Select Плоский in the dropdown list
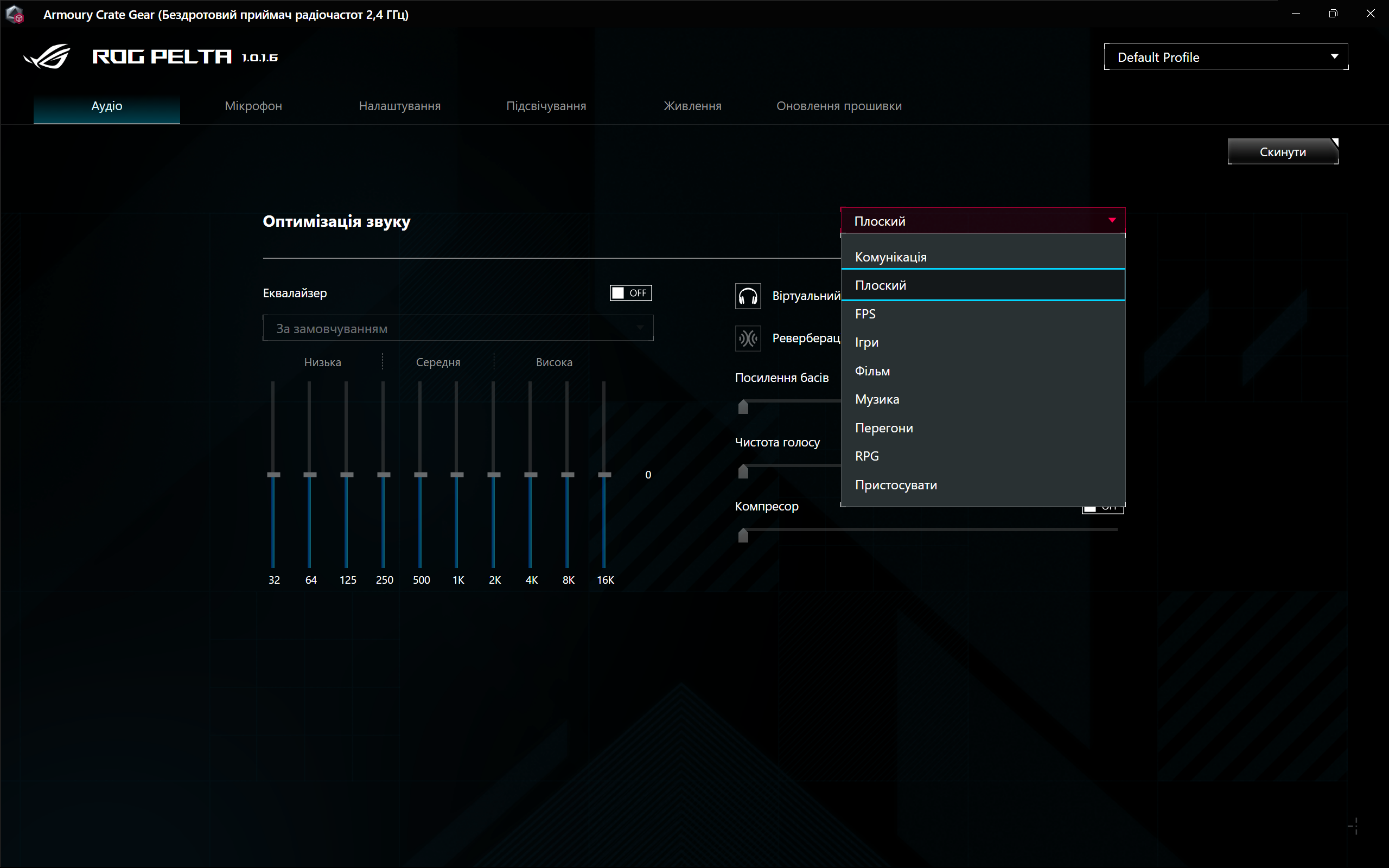The height and width of the screenshot is (868, 1389). point(983,285)
